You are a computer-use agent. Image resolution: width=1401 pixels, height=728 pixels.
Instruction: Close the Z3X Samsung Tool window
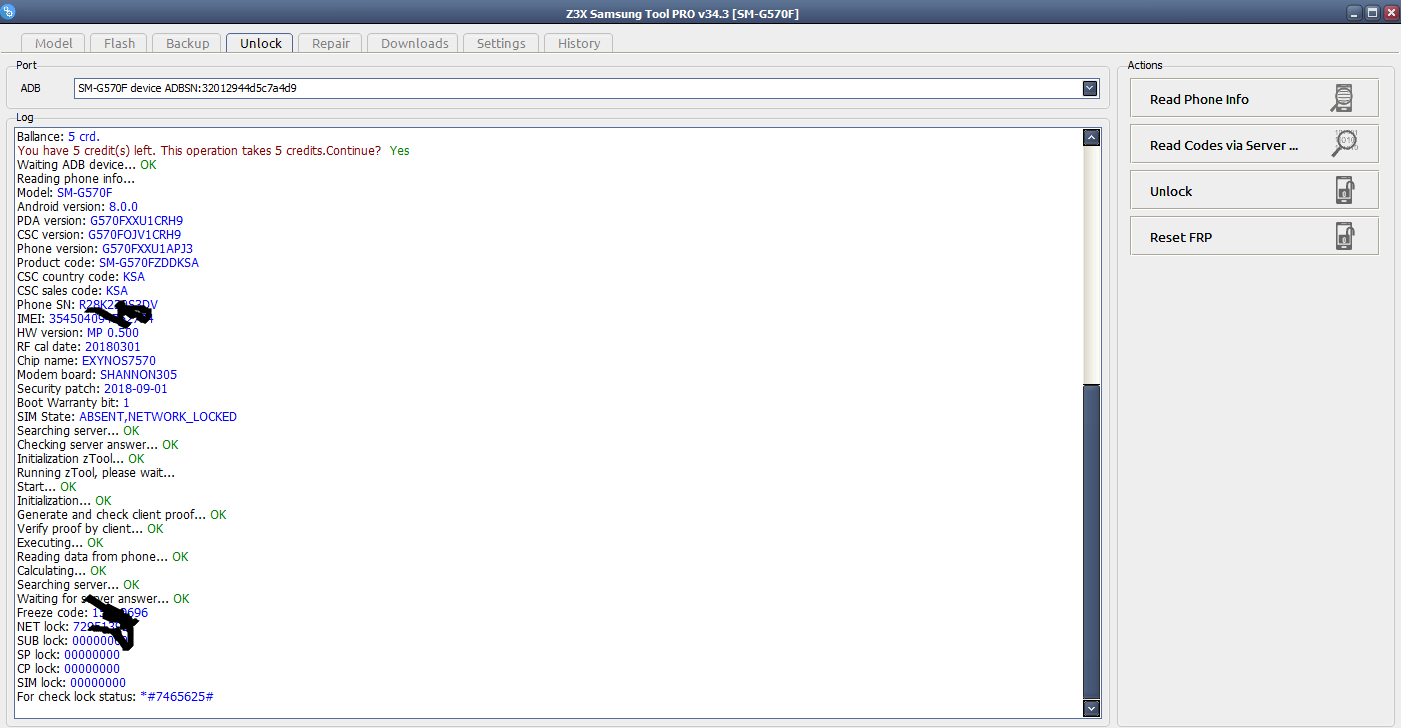tap(1390, 12)
